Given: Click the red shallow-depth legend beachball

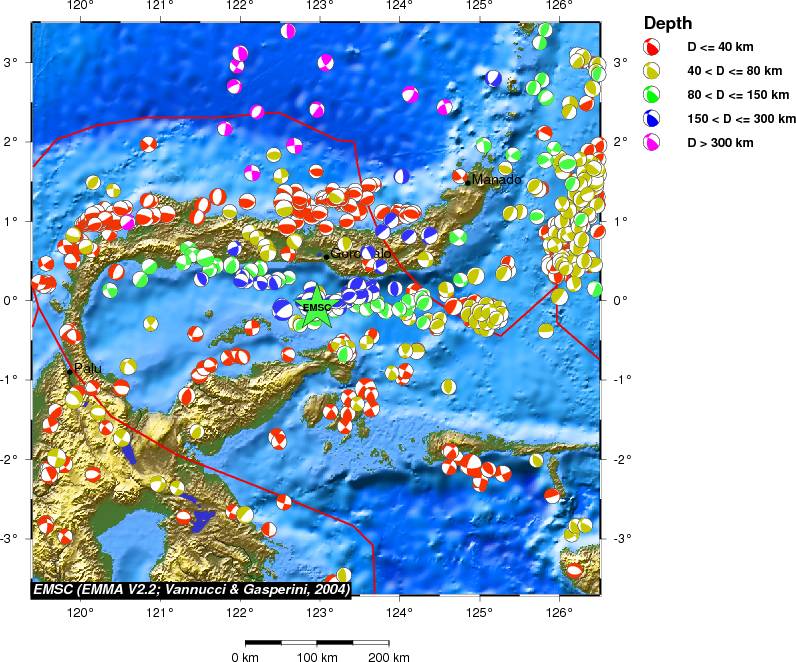Looking at the screenshot, I should click(652, 47).
